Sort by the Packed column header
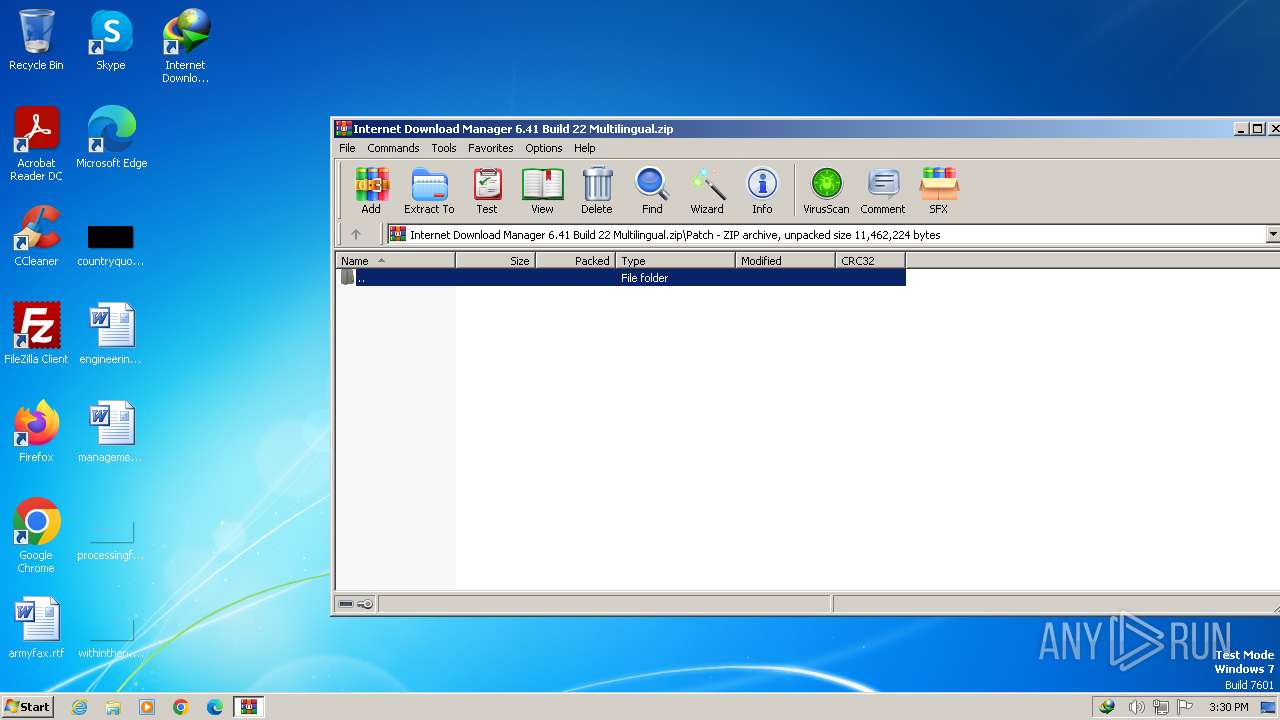Screen dimensions: 1280x720 coord(575,261)
